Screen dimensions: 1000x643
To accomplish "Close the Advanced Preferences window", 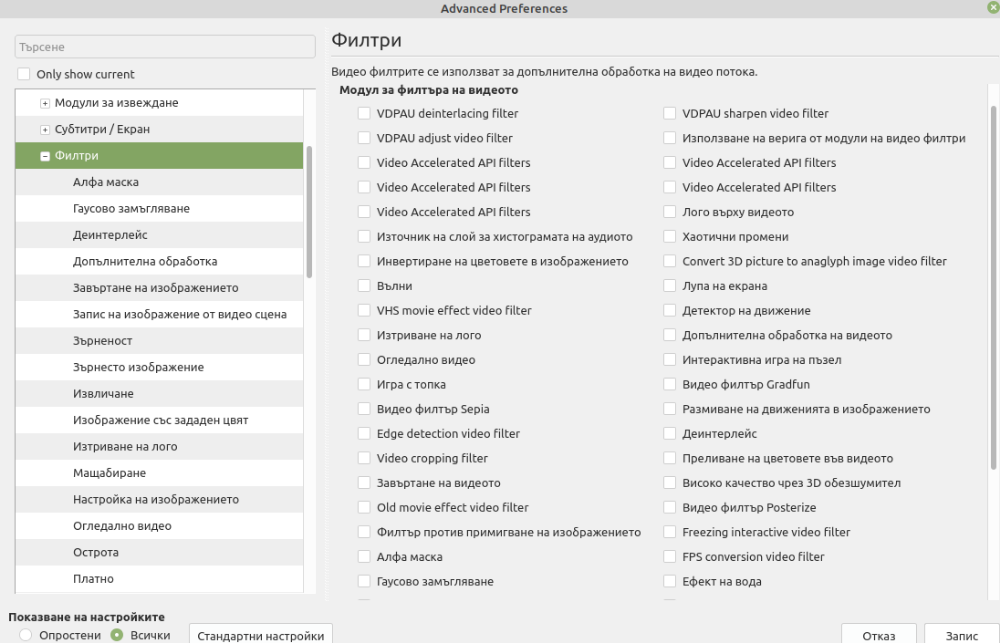I will pyautogui.click(x=993, y=7).
